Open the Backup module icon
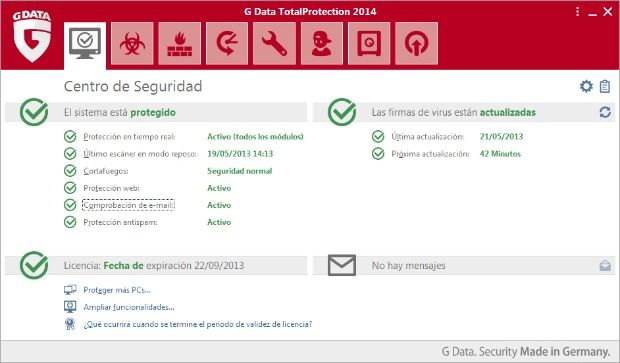620x363 pixels. click(x=227, y=43)
